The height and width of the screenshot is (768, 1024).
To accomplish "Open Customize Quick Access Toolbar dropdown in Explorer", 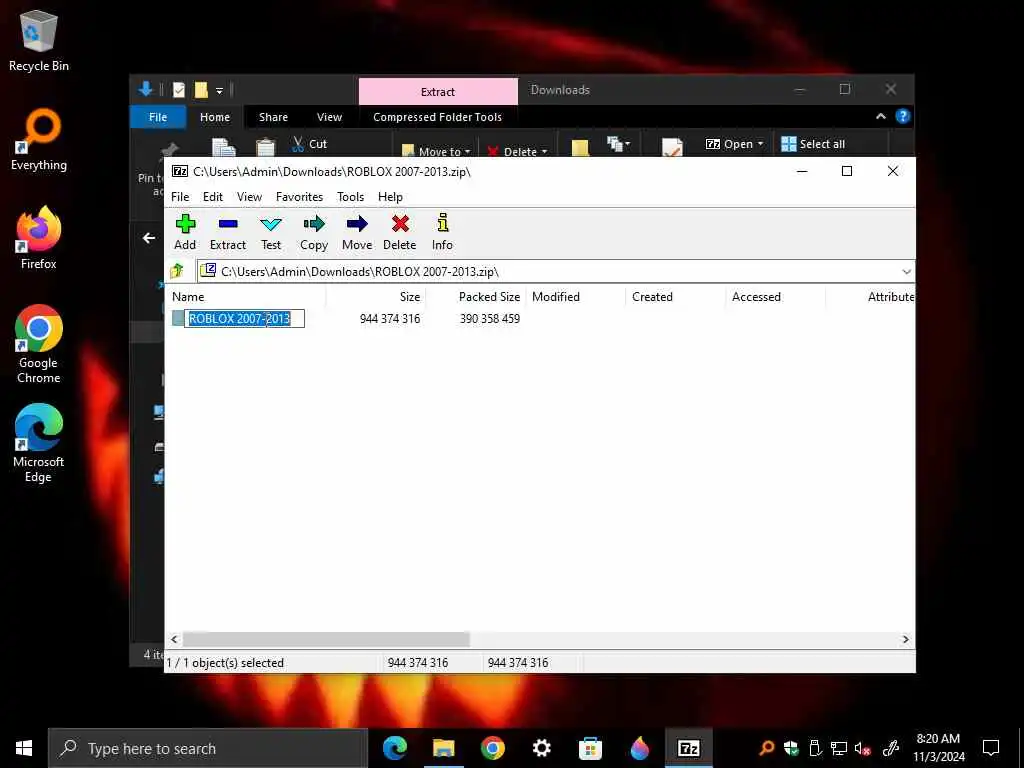I will coord(219,90).
